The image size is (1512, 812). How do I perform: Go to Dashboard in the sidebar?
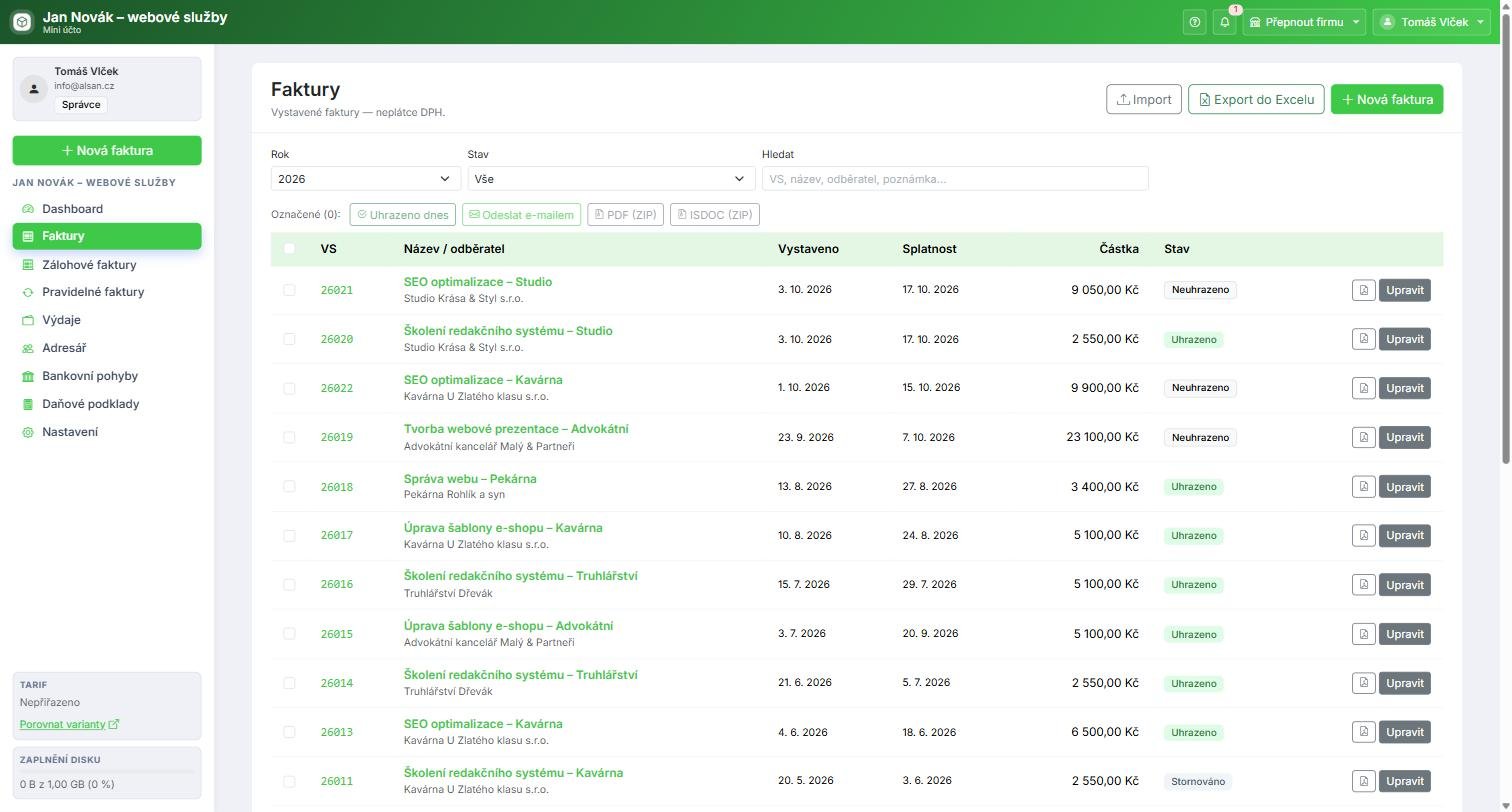(107, 209)
